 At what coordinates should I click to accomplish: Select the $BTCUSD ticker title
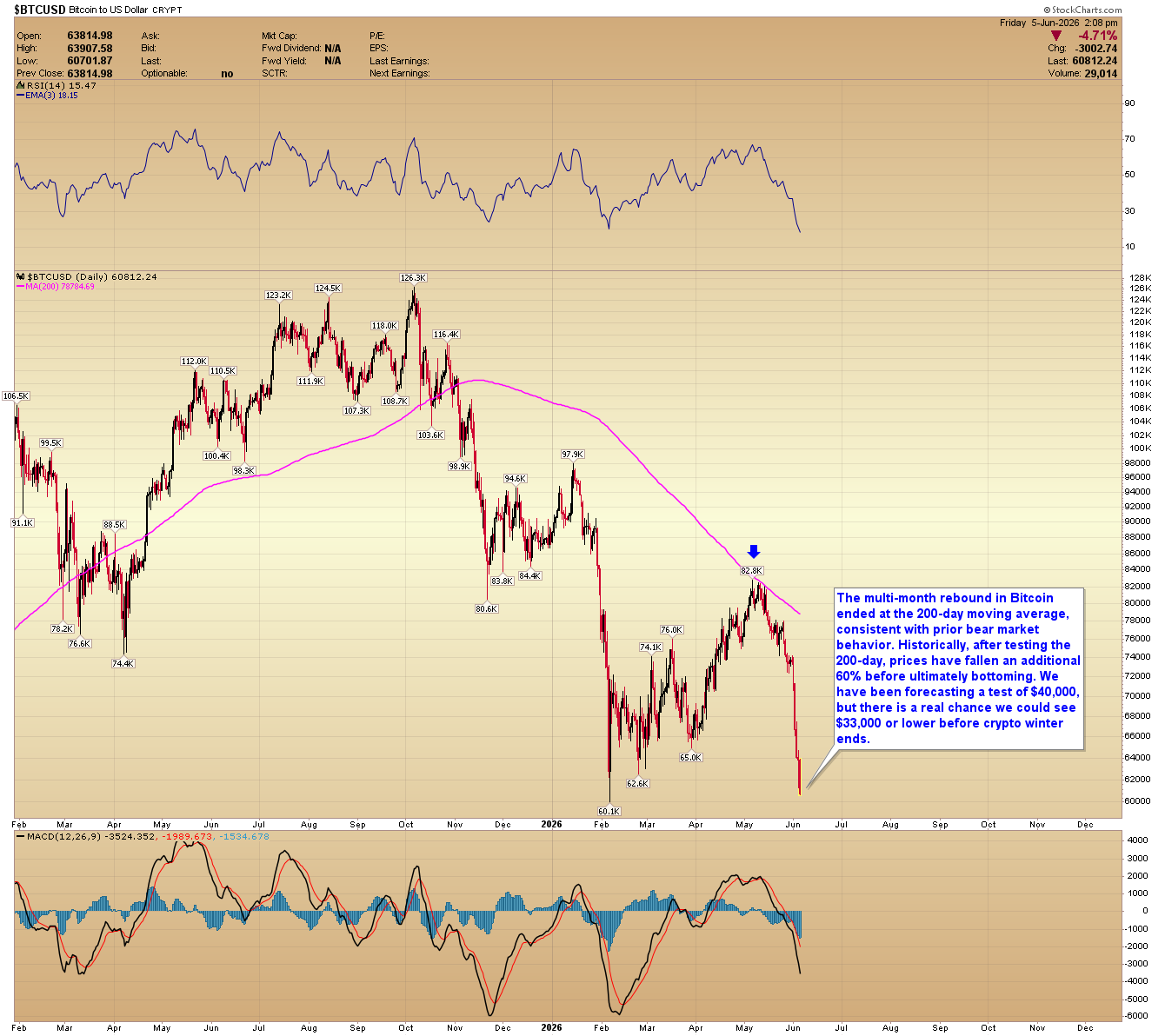(40, 10)
